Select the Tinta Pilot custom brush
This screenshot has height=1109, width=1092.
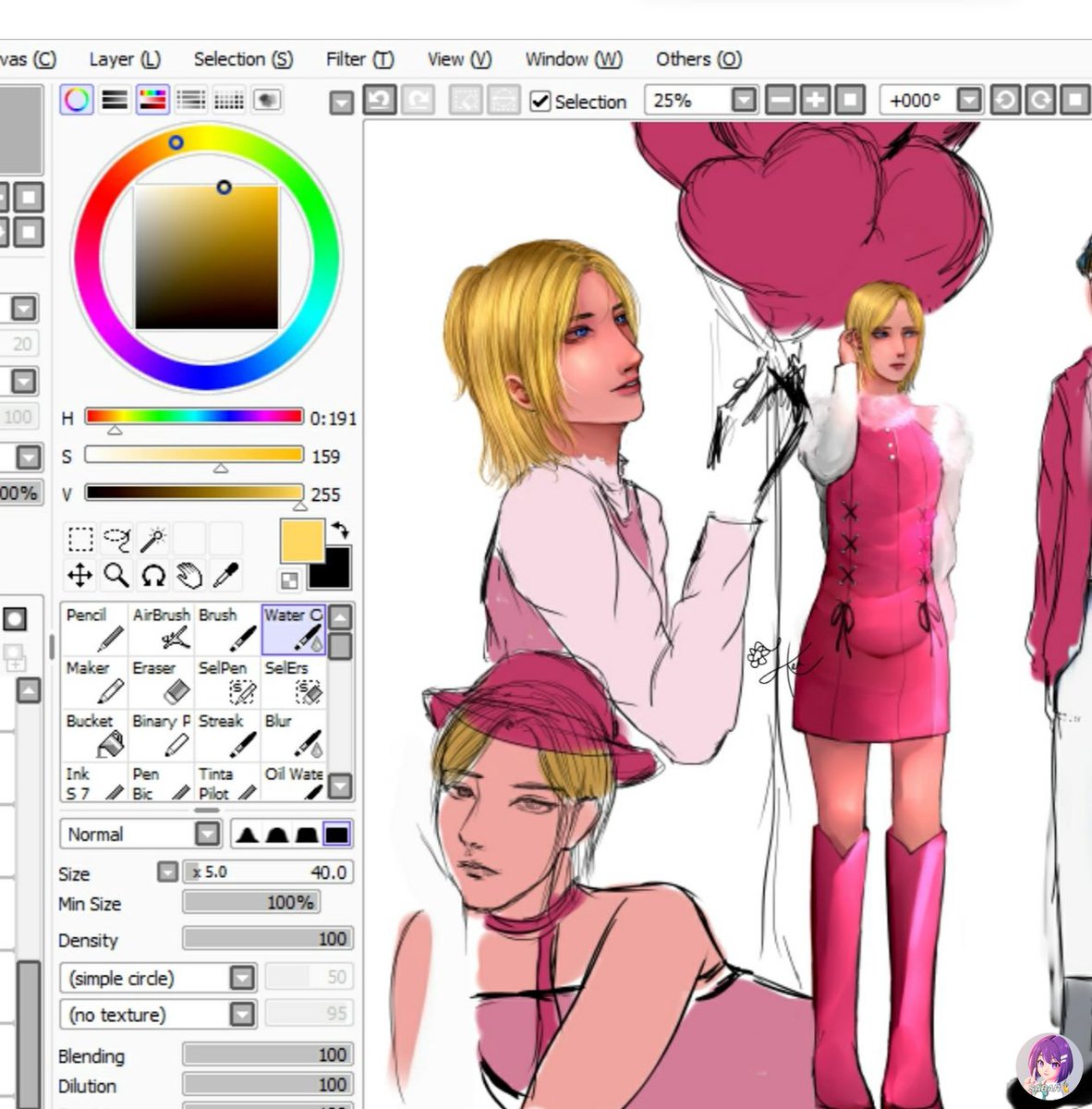[x=227, y=782]
